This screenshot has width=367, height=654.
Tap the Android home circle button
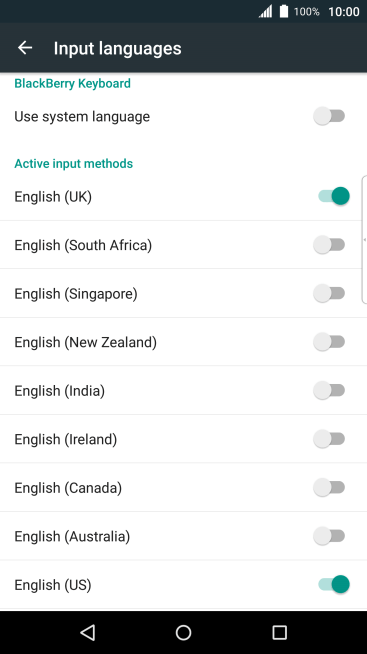[x=184, y=632]
